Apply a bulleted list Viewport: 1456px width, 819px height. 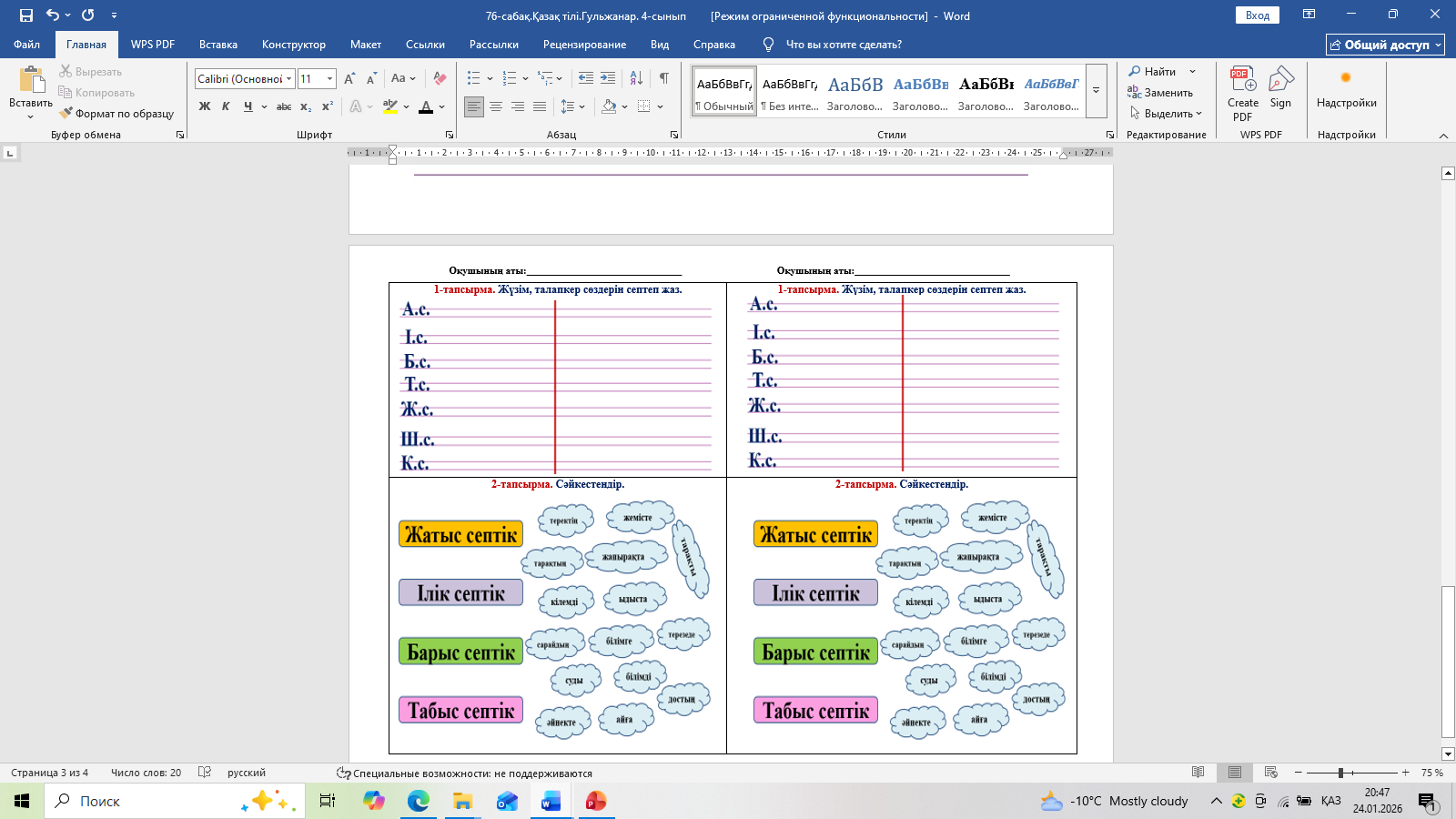point(473,78)
